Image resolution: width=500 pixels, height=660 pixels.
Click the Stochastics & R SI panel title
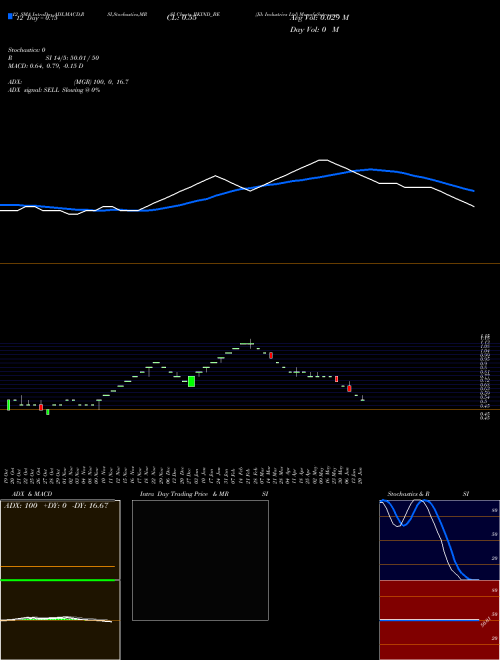click(428, 494)
